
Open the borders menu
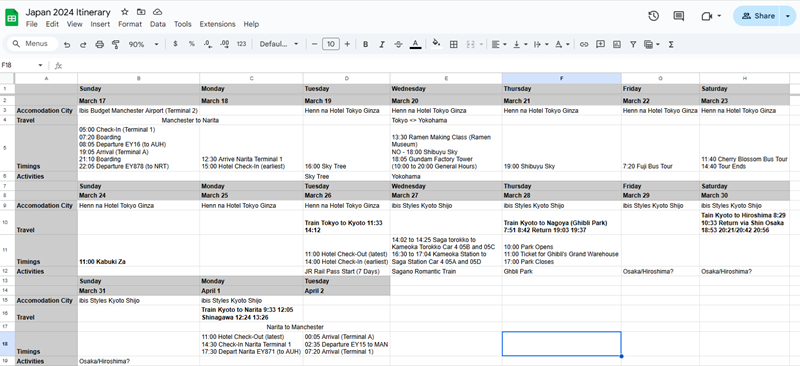click(453, 44)
